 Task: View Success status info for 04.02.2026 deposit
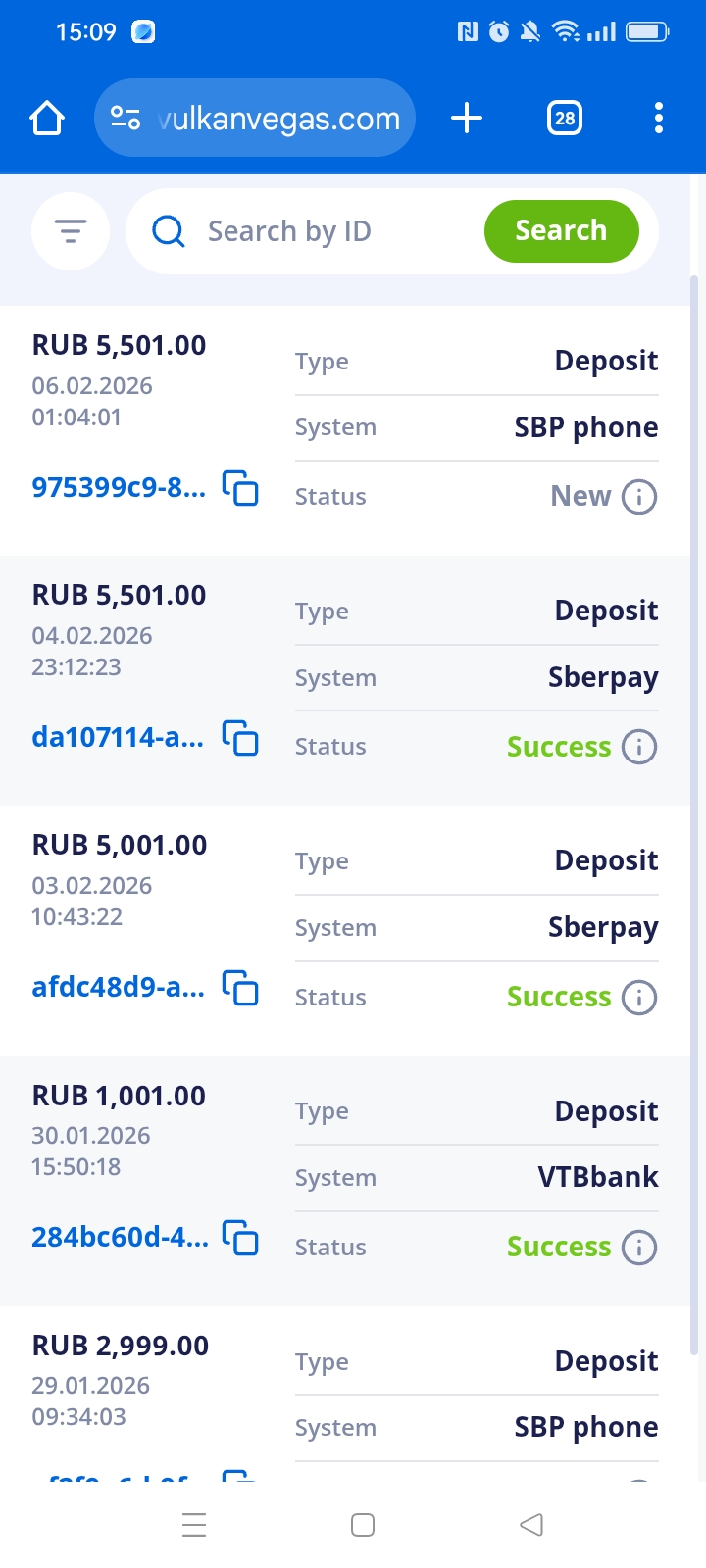click(639, 747)
